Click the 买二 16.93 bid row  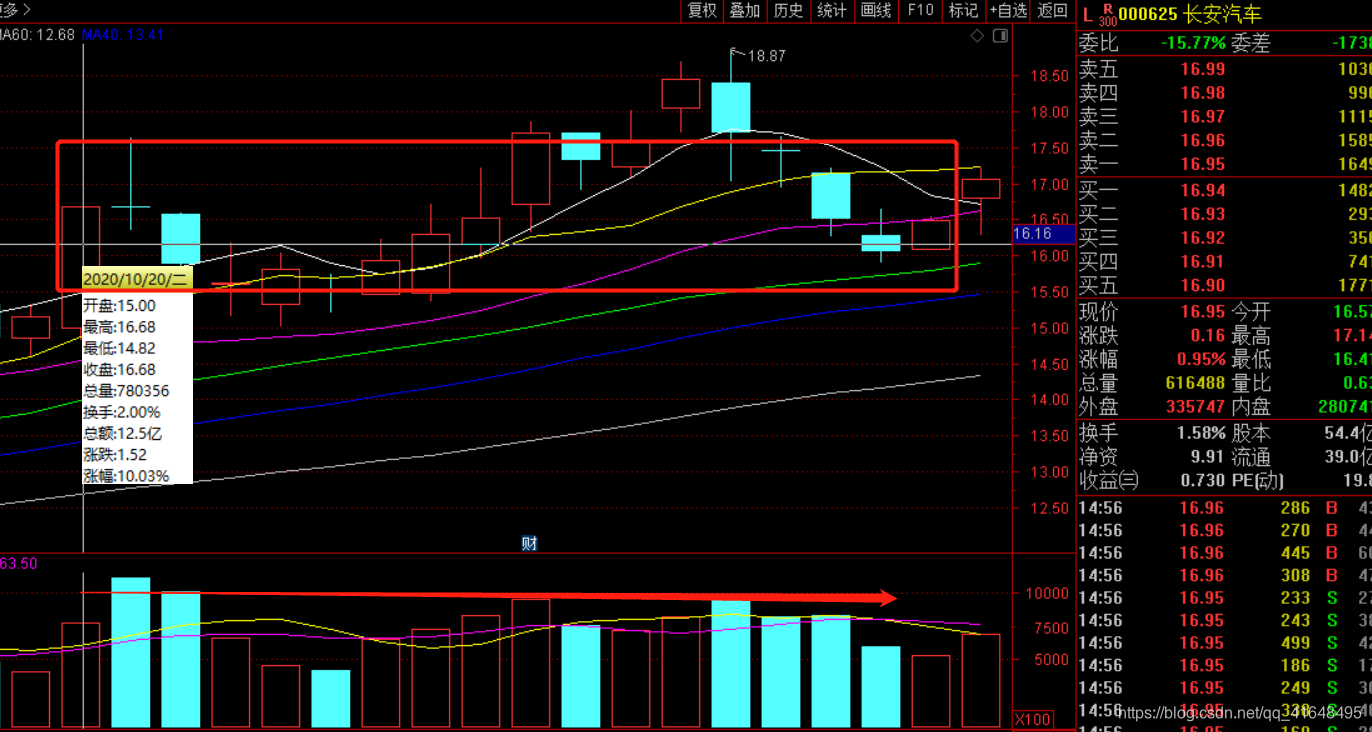pyautogui.click(x=1225, y=214)
